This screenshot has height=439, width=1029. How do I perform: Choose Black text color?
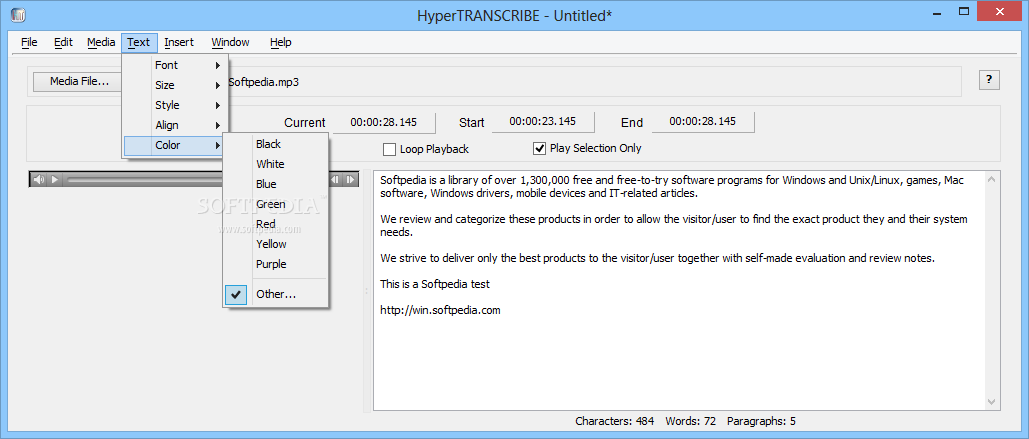tap(276, 144)
